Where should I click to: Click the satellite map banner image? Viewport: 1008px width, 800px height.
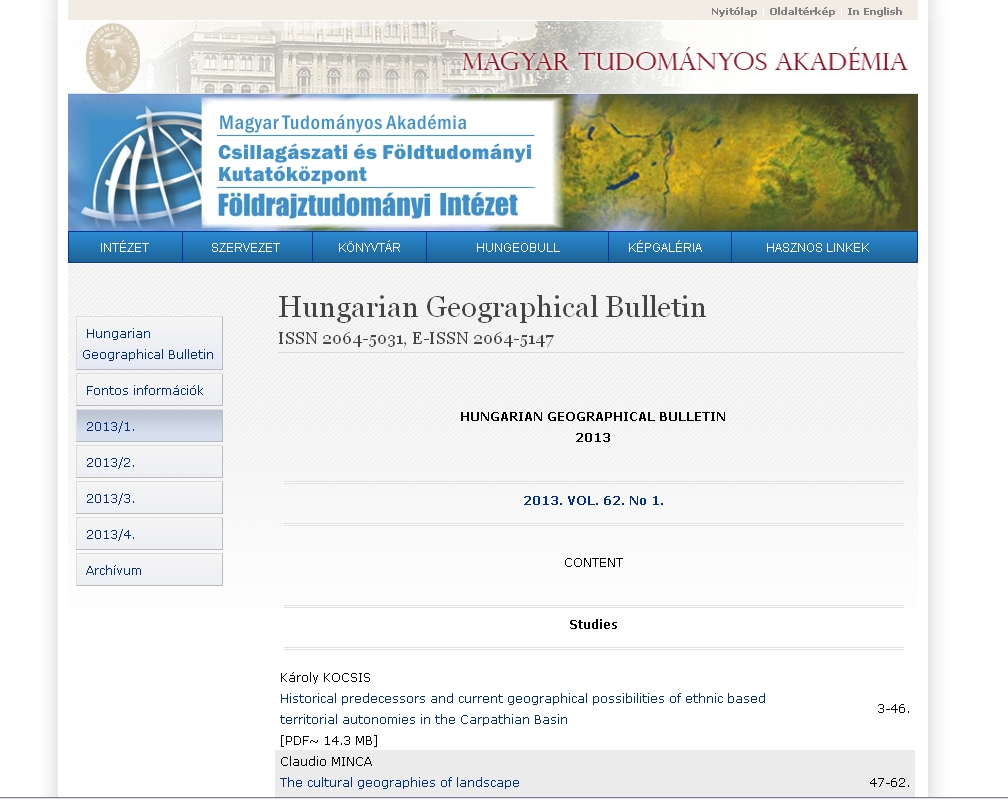[739, 163]
